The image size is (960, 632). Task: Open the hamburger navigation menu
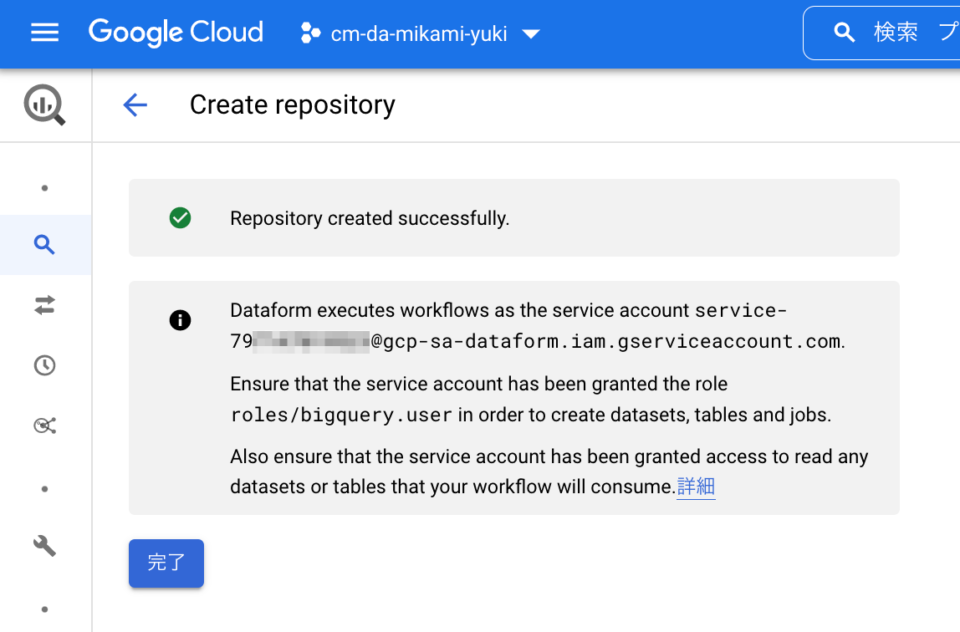[45, 32]
